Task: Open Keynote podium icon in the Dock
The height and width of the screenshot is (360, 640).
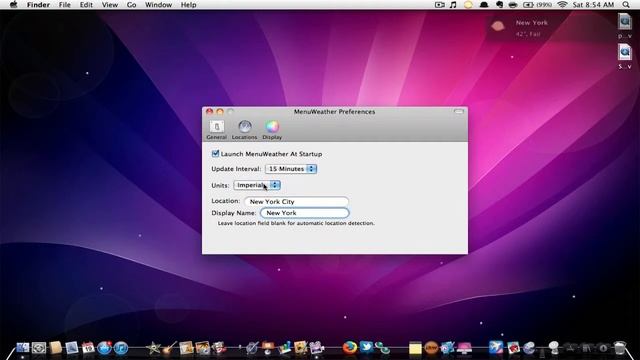Action: [268, 348]
